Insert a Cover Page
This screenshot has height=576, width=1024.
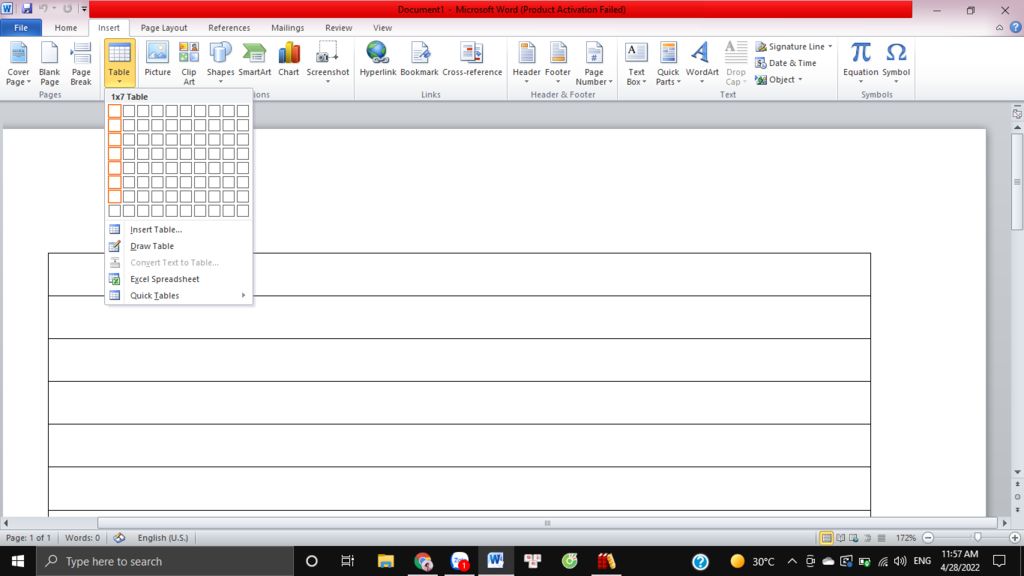18,63
